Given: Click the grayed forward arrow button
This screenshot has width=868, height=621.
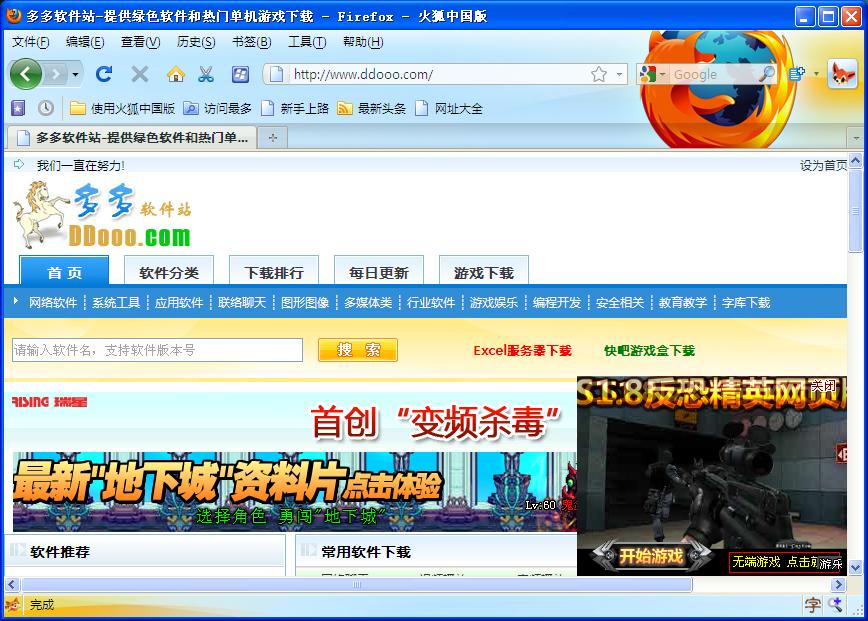Looking at the screenshot, I should pyautogui.click(x=56, y=74).
